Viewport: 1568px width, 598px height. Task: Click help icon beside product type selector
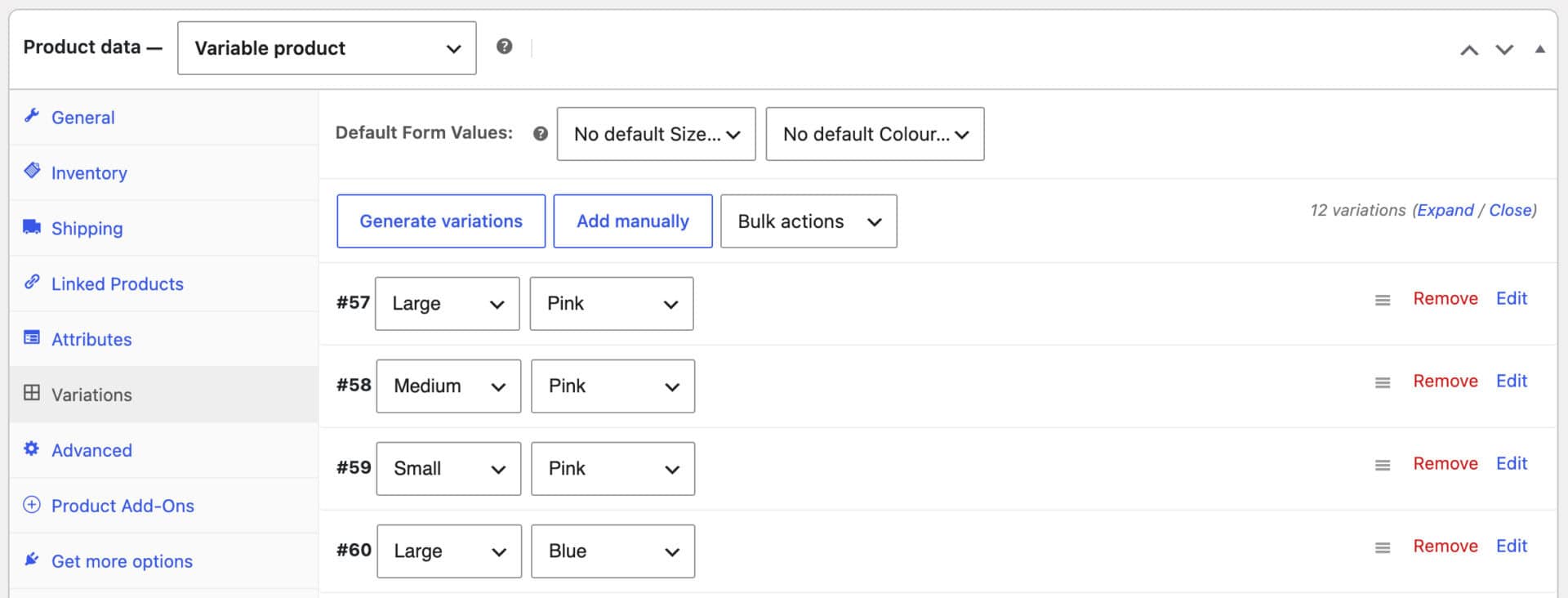click(x=505, y=47)
